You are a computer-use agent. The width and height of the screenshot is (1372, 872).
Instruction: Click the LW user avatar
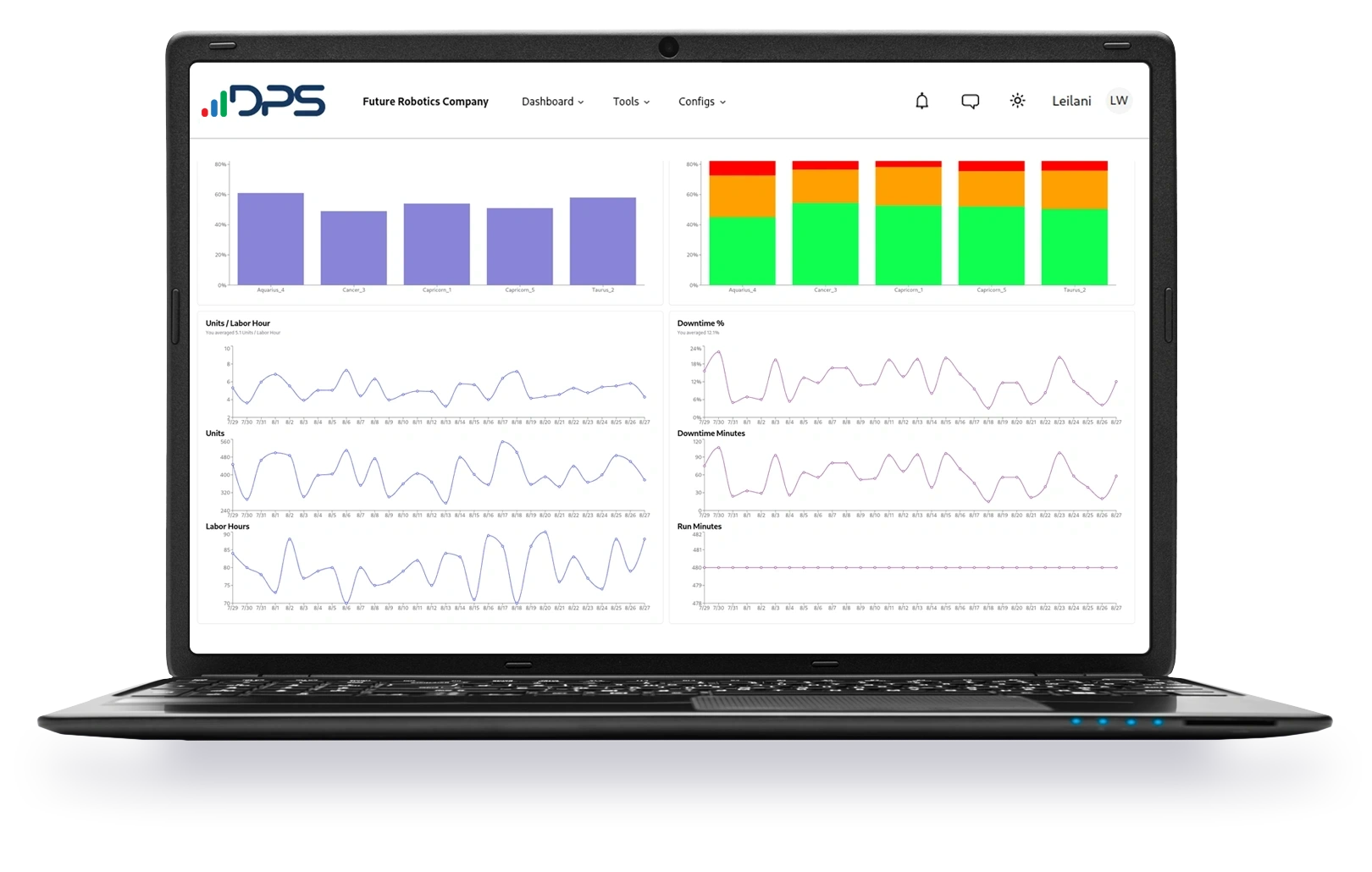[1119, 101]
